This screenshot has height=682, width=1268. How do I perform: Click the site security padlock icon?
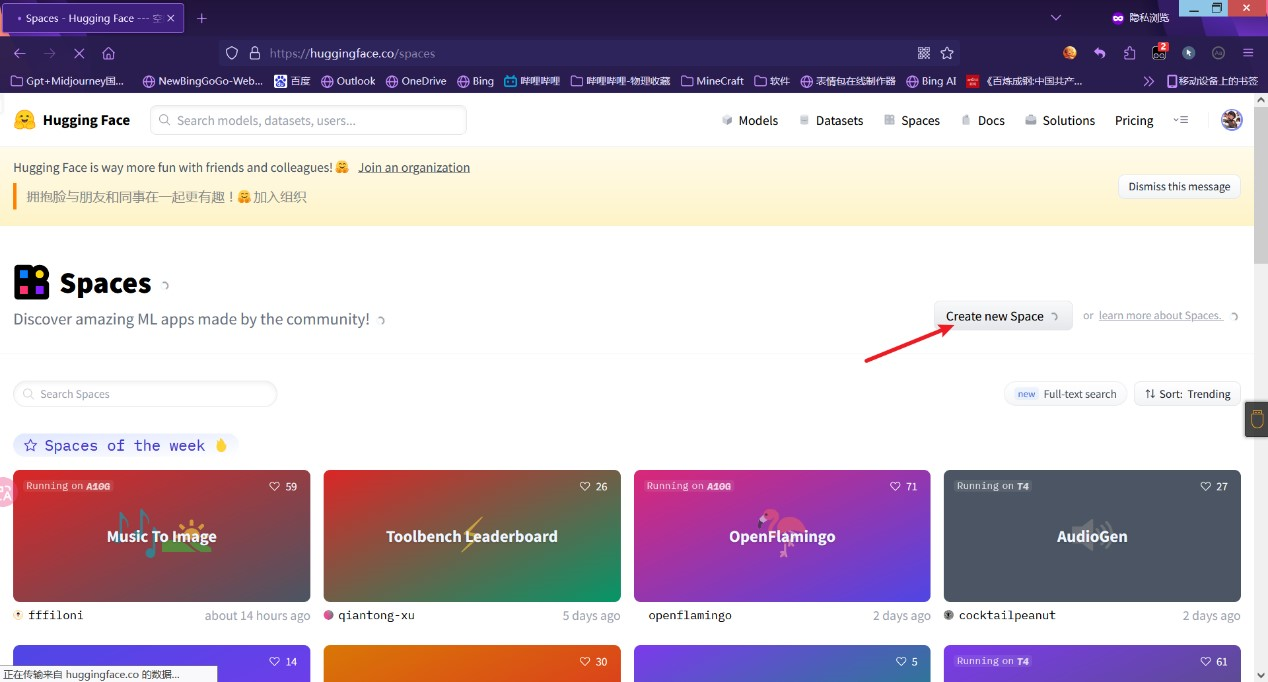click(x=254, y=53)
